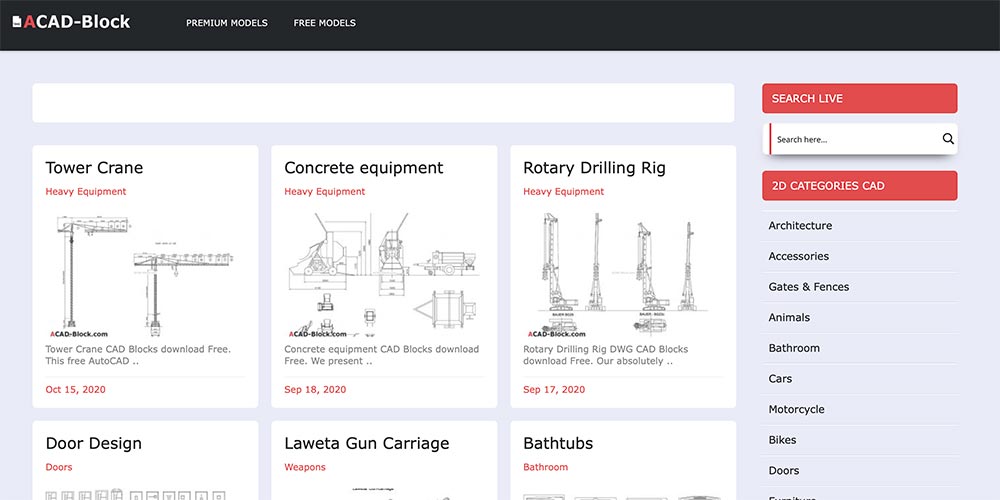Select the Gates & Fences category
The height and width of the screenshot is (500, 1000).
pyautogui.click(x=809, y=287)
